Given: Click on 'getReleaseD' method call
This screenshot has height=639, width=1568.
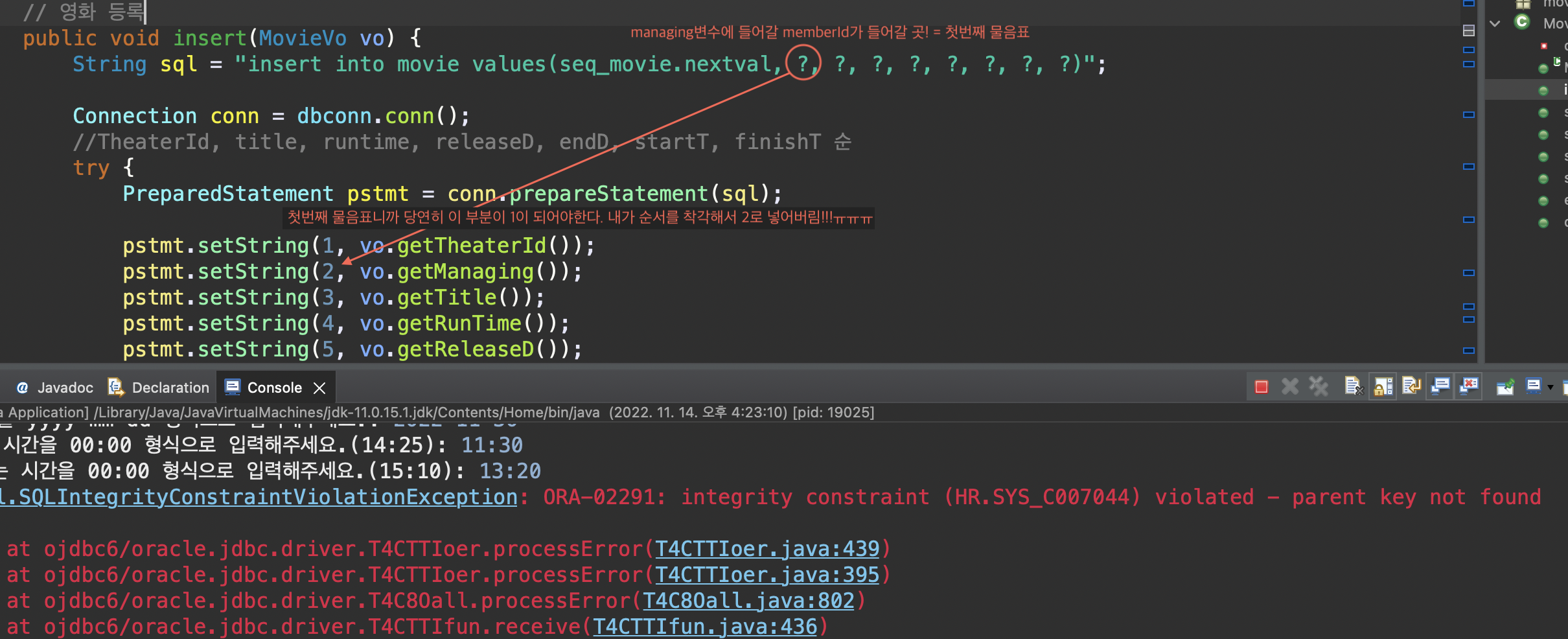Looking at the screenshot, I should pos(465,349).
